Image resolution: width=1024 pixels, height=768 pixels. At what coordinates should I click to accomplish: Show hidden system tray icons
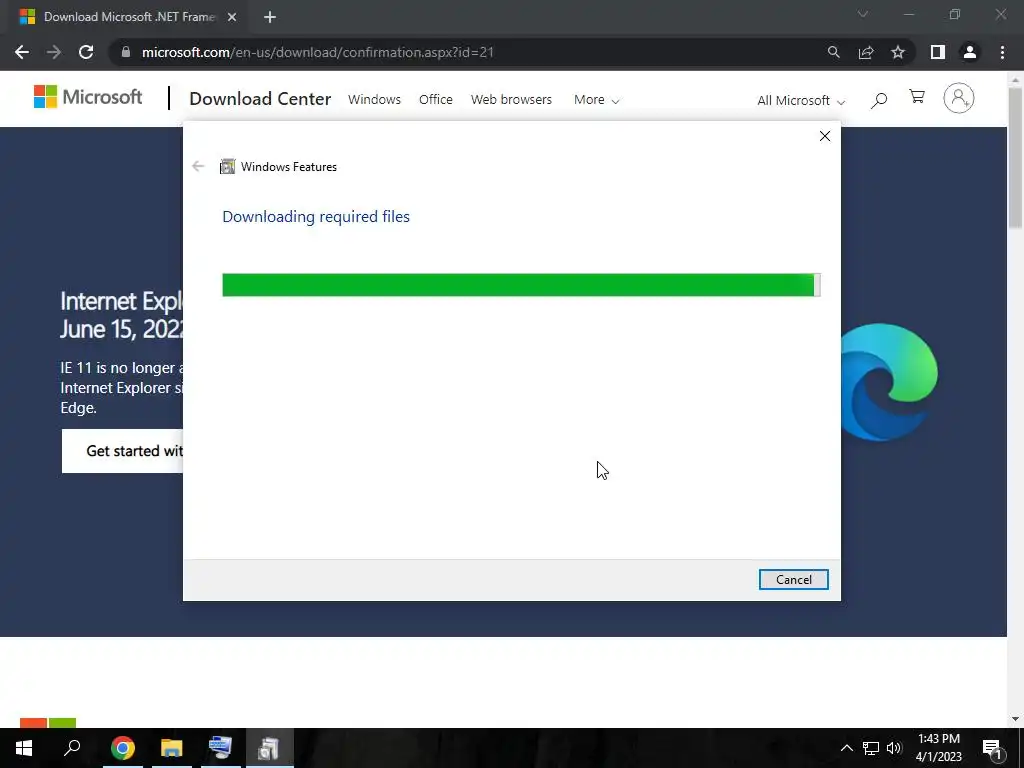[x=846, y=748]
